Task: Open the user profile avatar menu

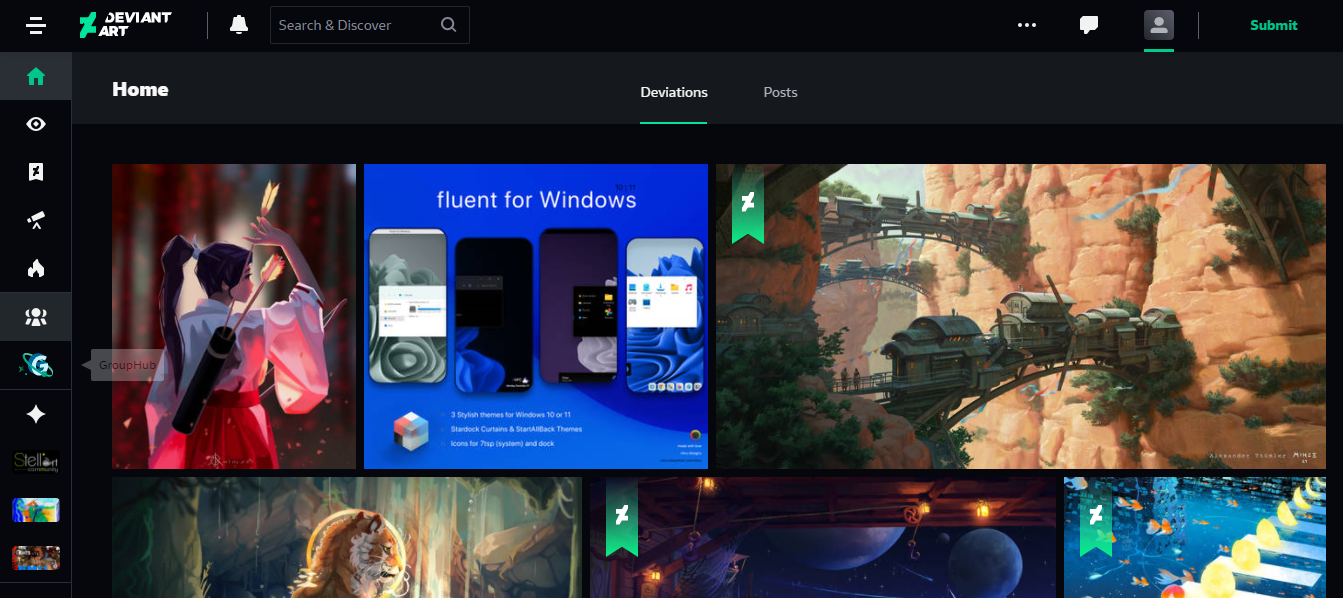Action: [1159, 25]
